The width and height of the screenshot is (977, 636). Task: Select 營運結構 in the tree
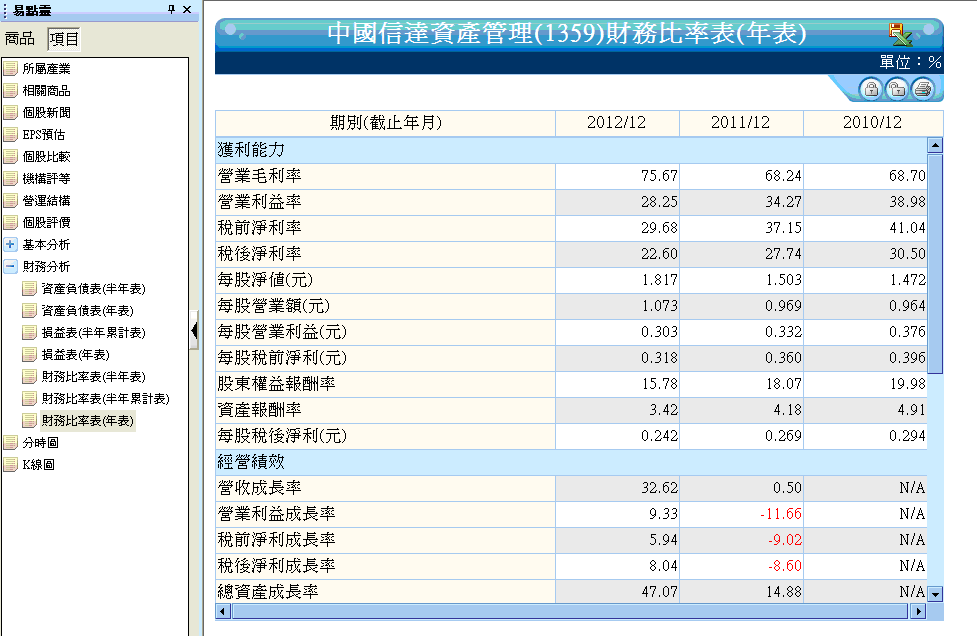pyautogui.click(x=47, y=201)
